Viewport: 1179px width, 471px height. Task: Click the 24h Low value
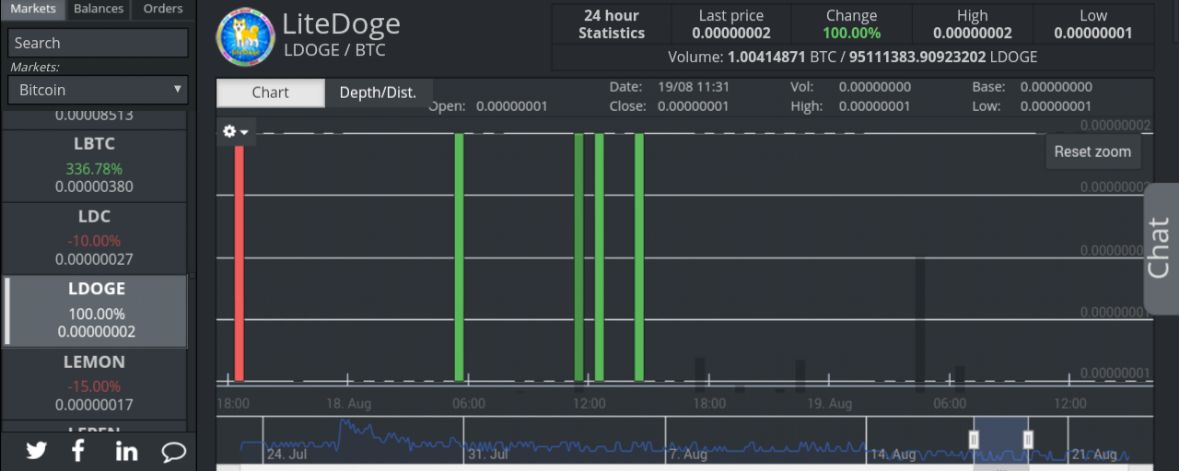(1093, 33)
